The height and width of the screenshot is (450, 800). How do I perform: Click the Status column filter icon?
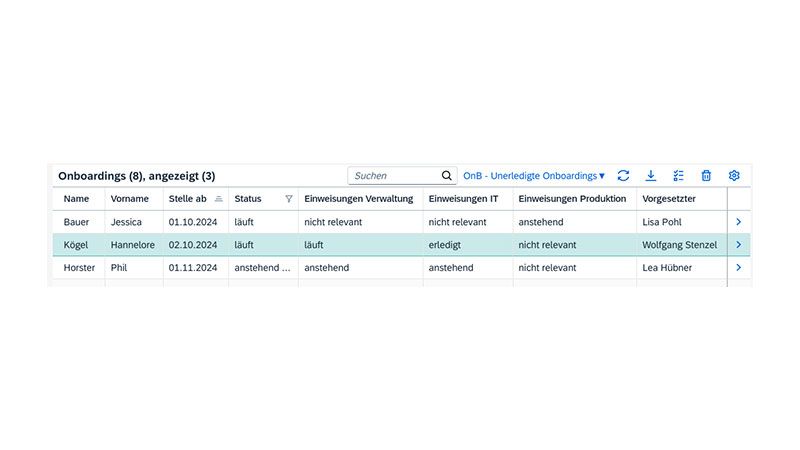[289, 199]
